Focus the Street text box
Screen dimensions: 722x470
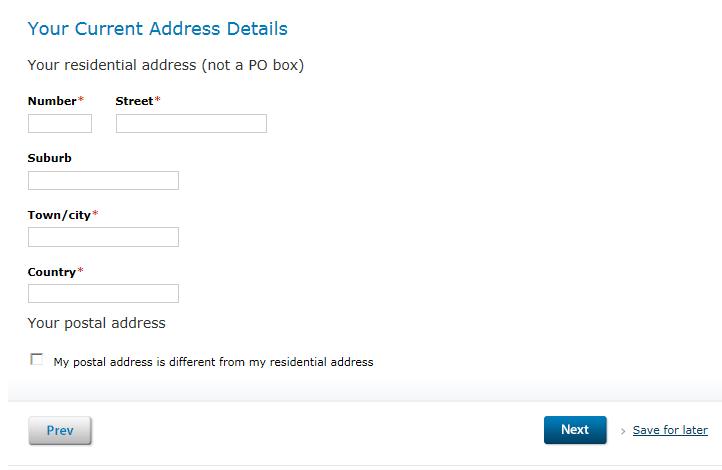[x=191, y=123]
